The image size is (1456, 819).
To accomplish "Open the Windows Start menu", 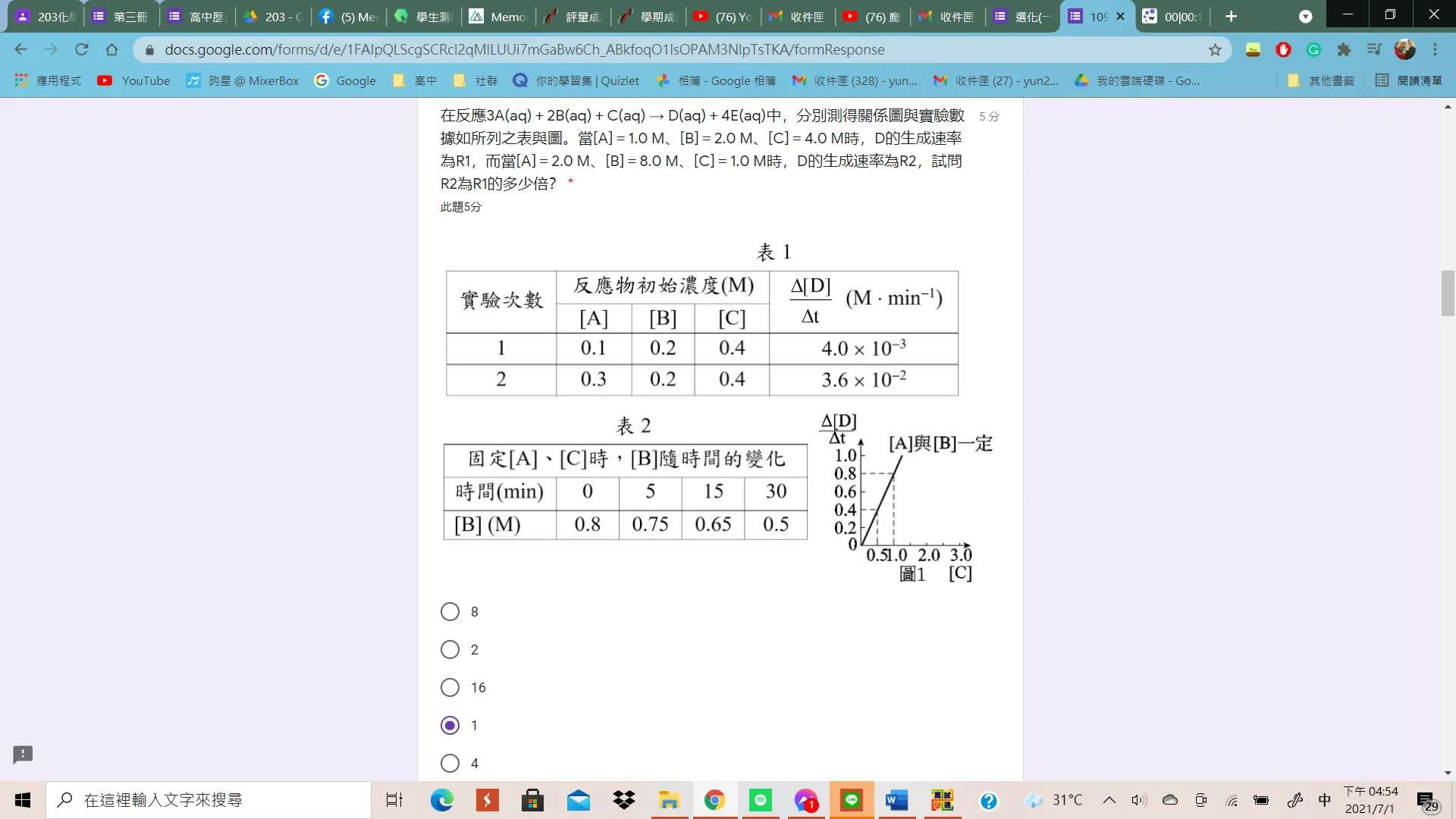I will [x=23, y=800].
